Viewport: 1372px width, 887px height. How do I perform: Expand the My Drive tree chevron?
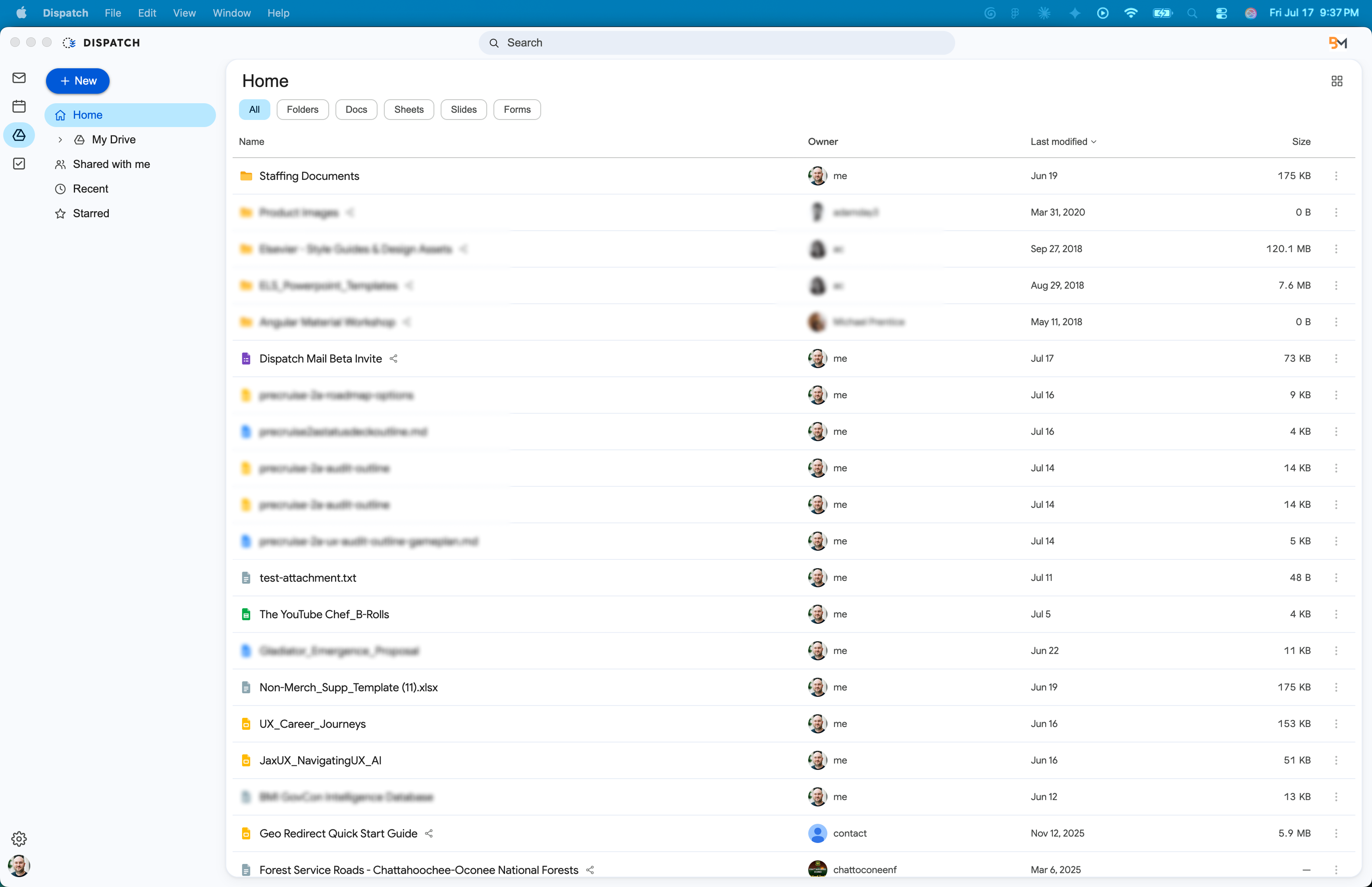point(60,139)
